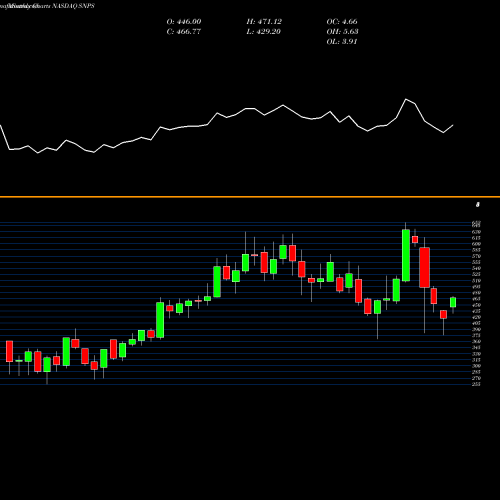500x500 pixels.
Task: Click the 270 price axis label
Action: click(476, 378)
